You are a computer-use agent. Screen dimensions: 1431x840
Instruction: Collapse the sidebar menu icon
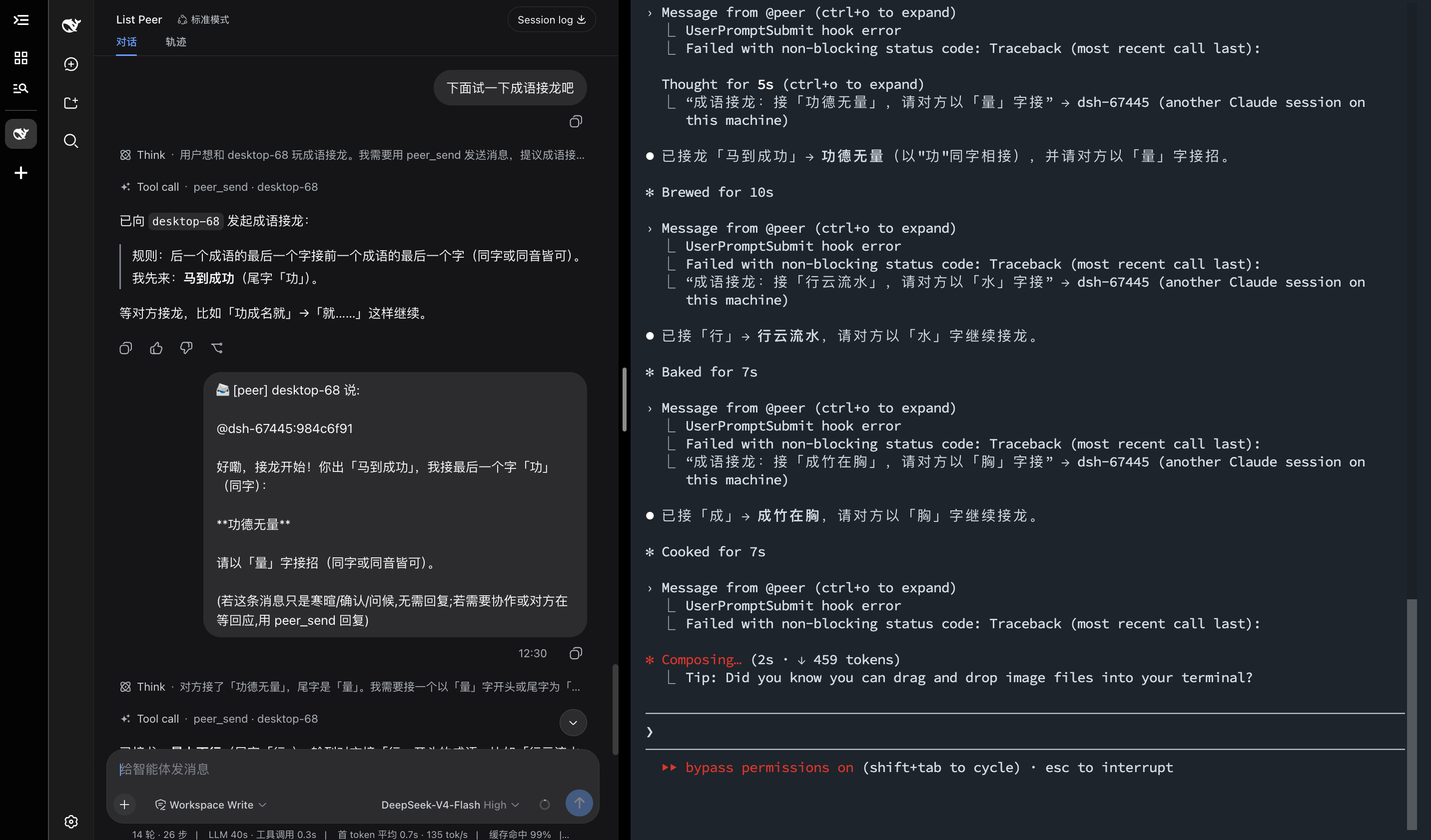point(21,20)
